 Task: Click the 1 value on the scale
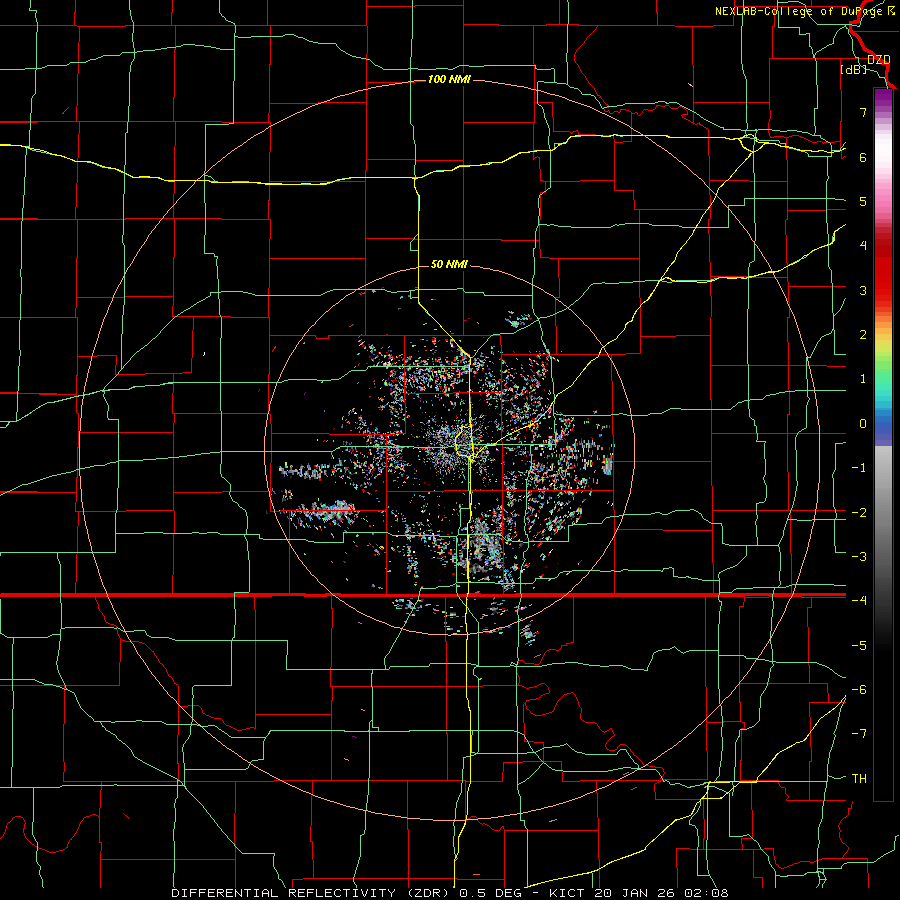863,379
